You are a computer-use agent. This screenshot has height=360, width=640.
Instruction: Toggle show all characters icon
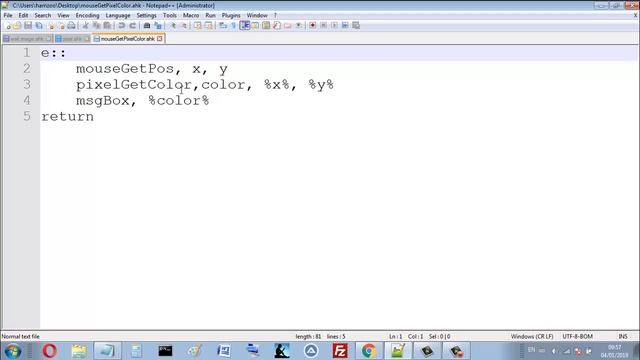click(233, 25)
